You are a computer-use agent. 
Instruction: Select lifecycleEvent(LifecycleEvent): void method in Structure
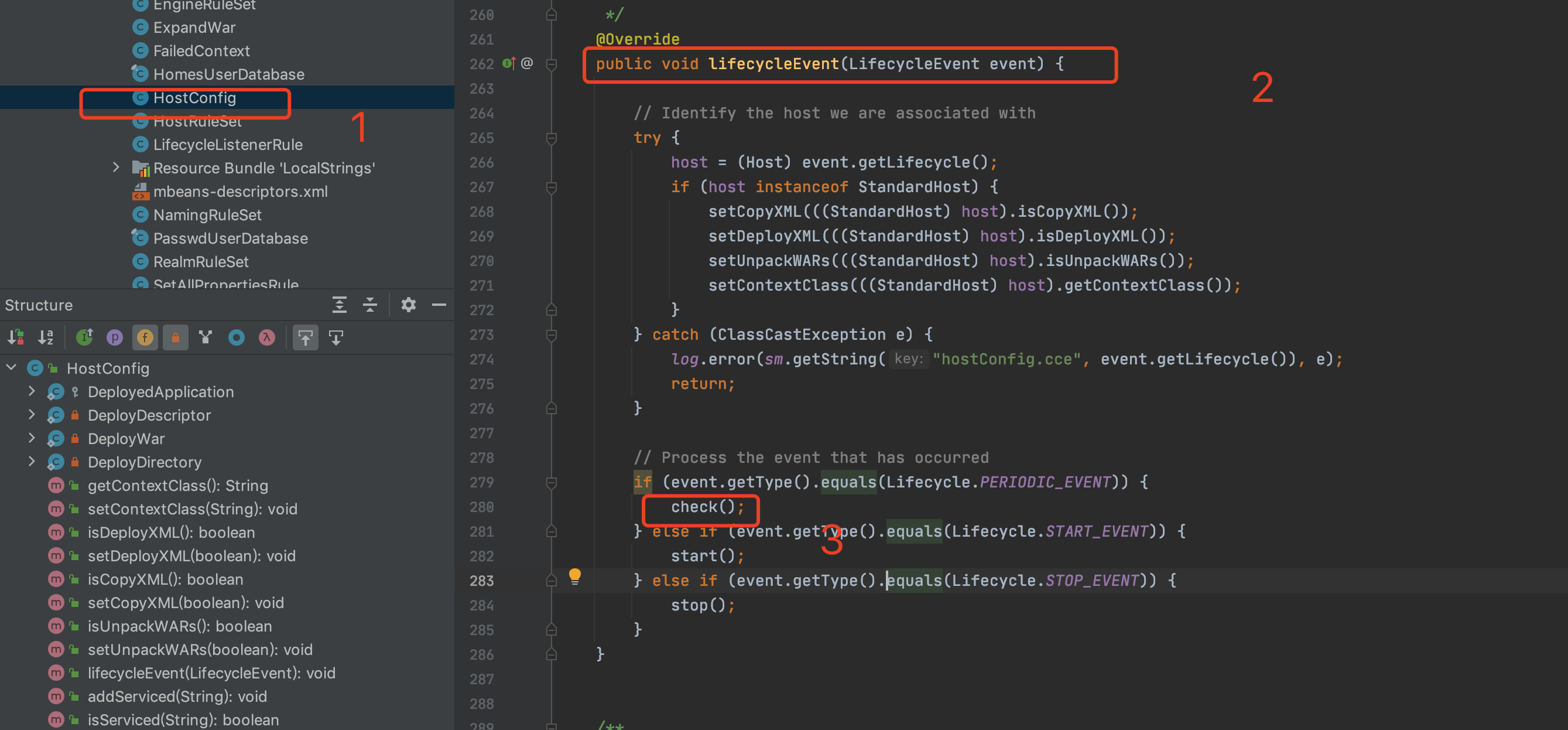pos(211,673)
